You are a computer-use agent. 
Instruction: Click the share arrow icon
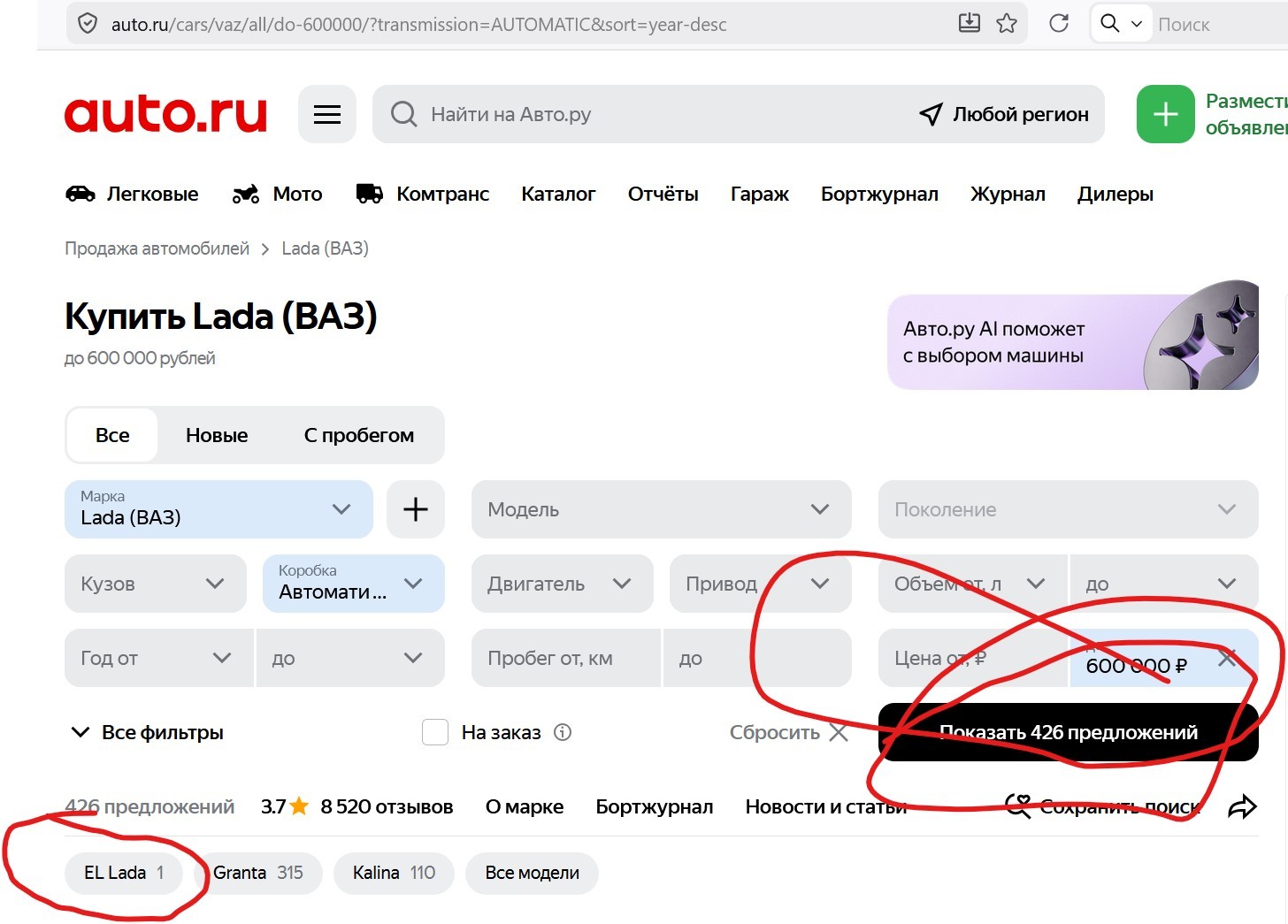[x=1243, y=806]
